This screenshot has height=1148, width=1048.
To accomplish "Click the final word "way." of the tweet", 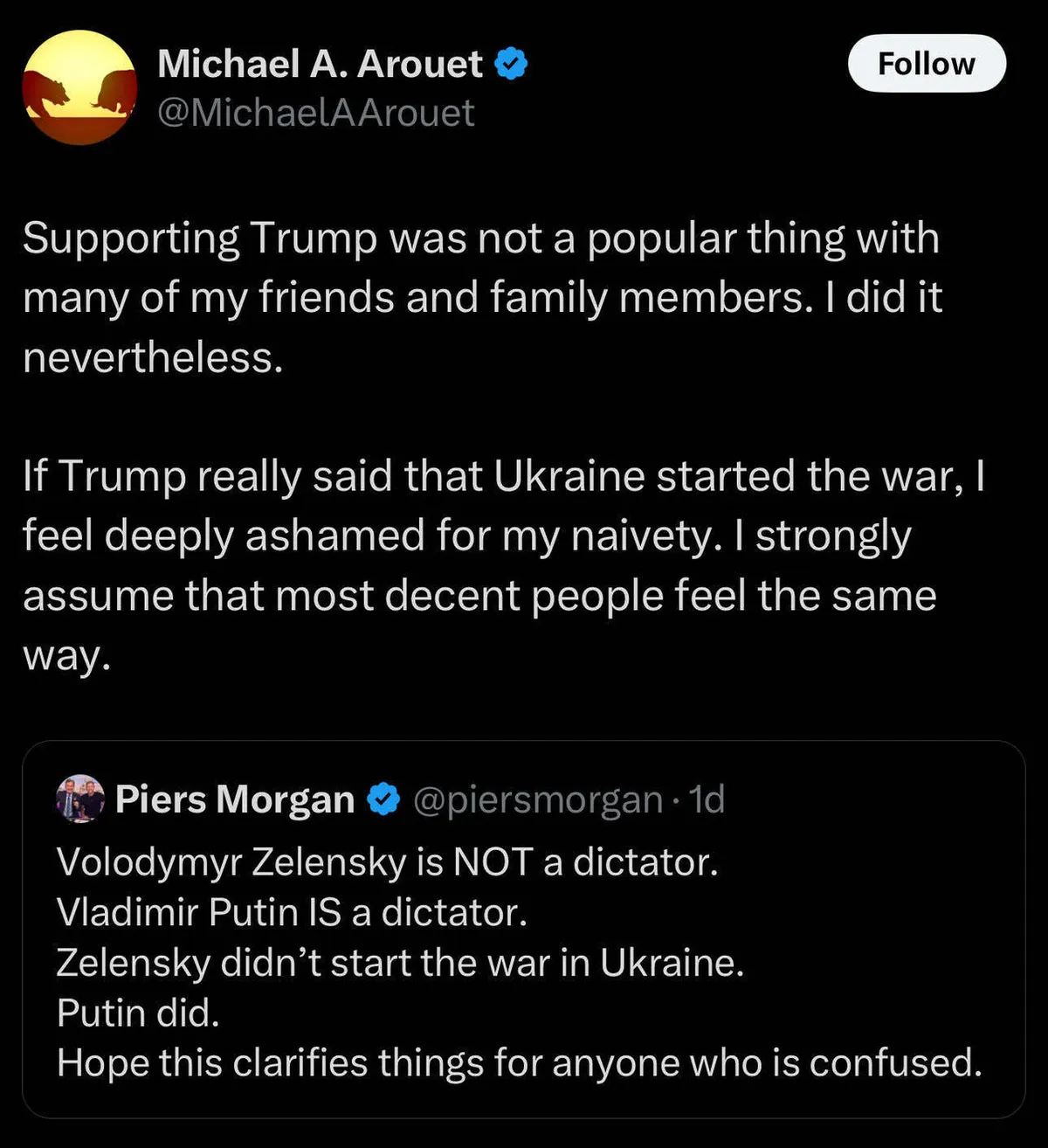I will [x=67, y=655].
